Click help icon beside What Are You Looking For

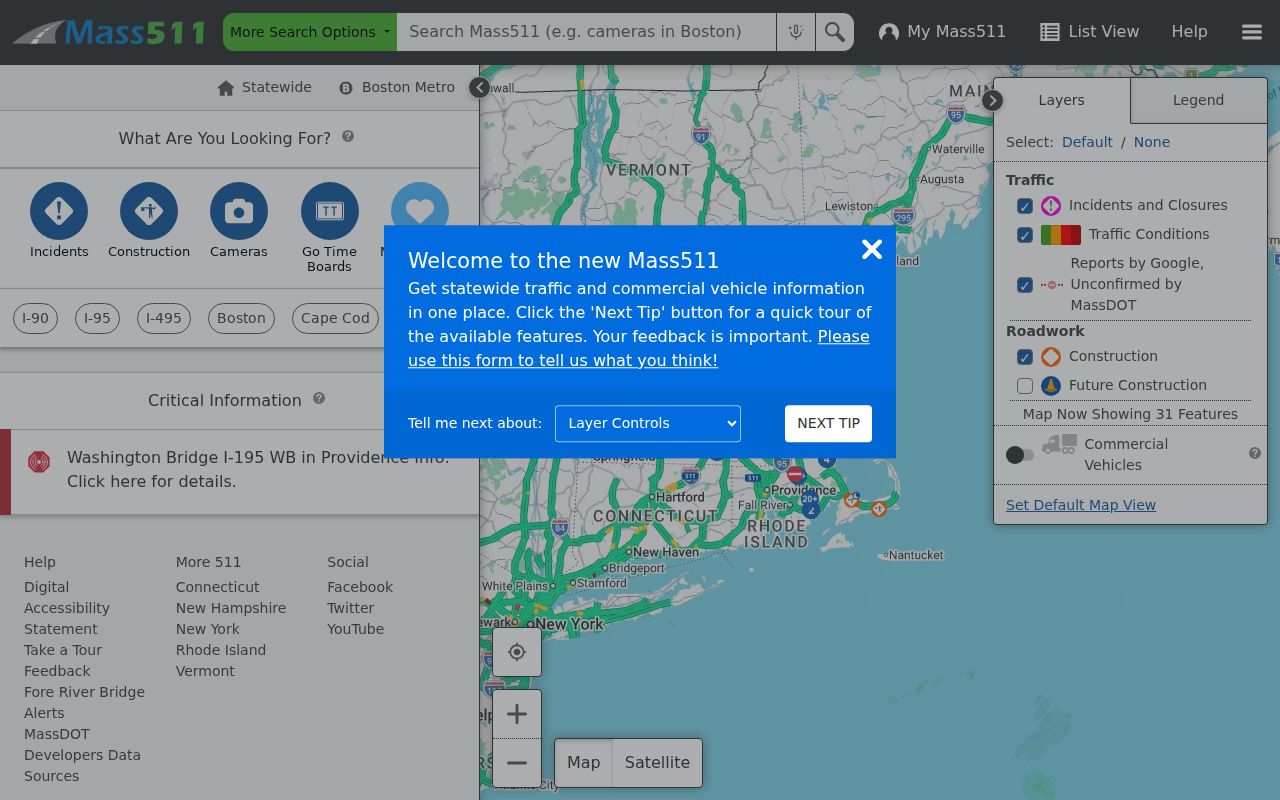pos(348,136)
